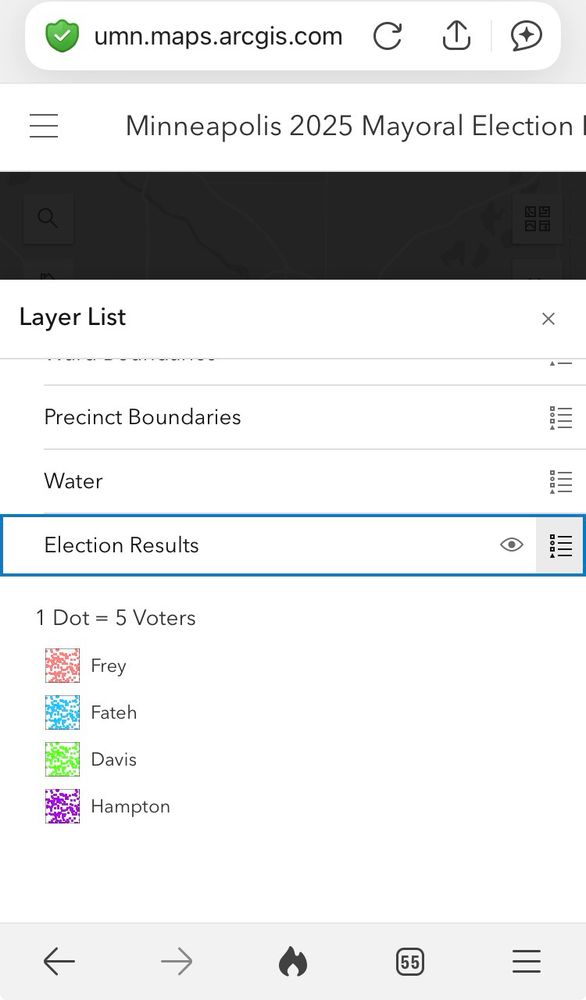Image resolution: width=586 pixels, height=1000 pixels.
Task: Reload the umn.maps.arcgis.com page
Action: [389, 35]
